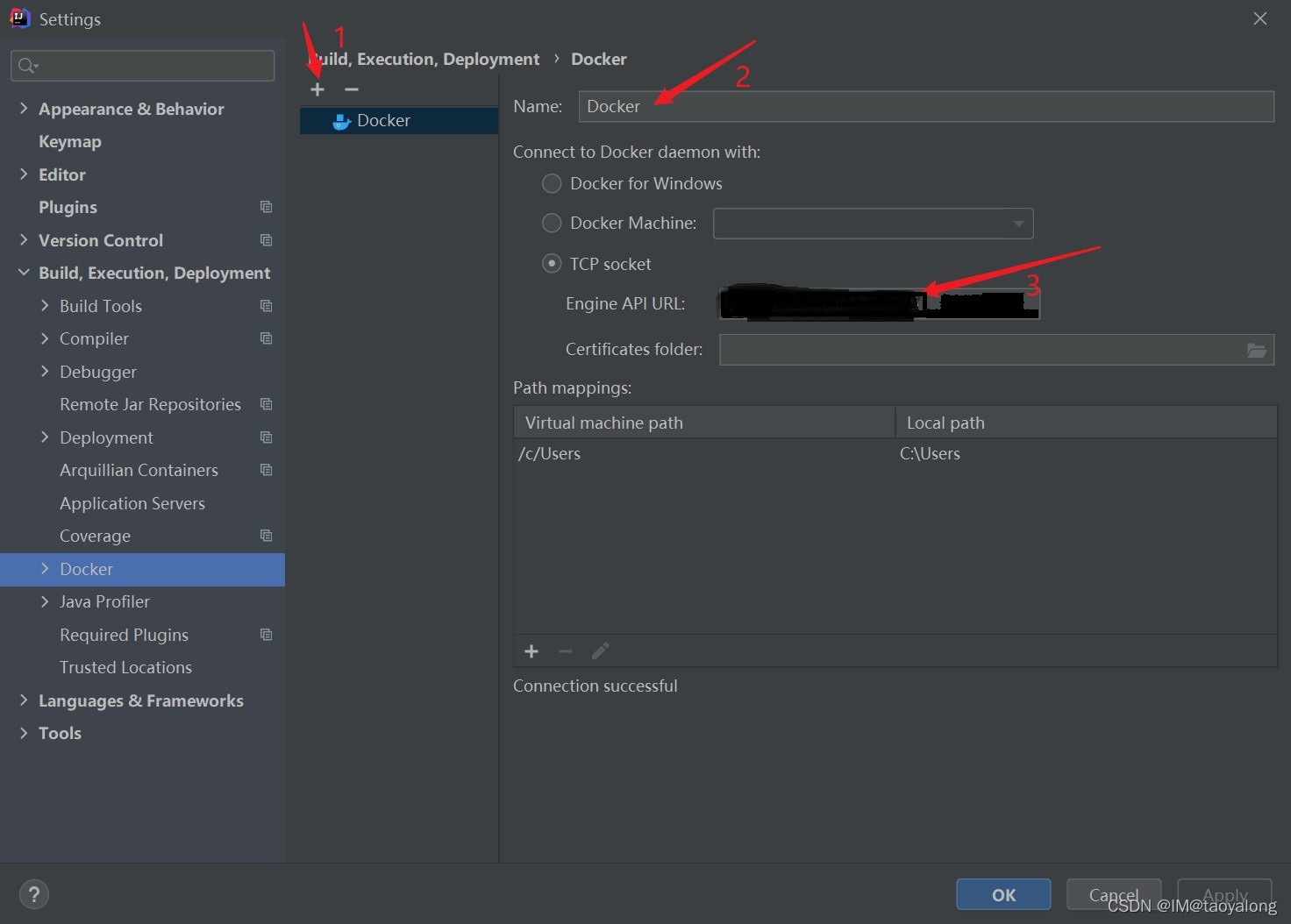Click the IntelliJ logo in the title bar
The height and width of the screenshot is (924, 1291).
[x=19, y=18]
